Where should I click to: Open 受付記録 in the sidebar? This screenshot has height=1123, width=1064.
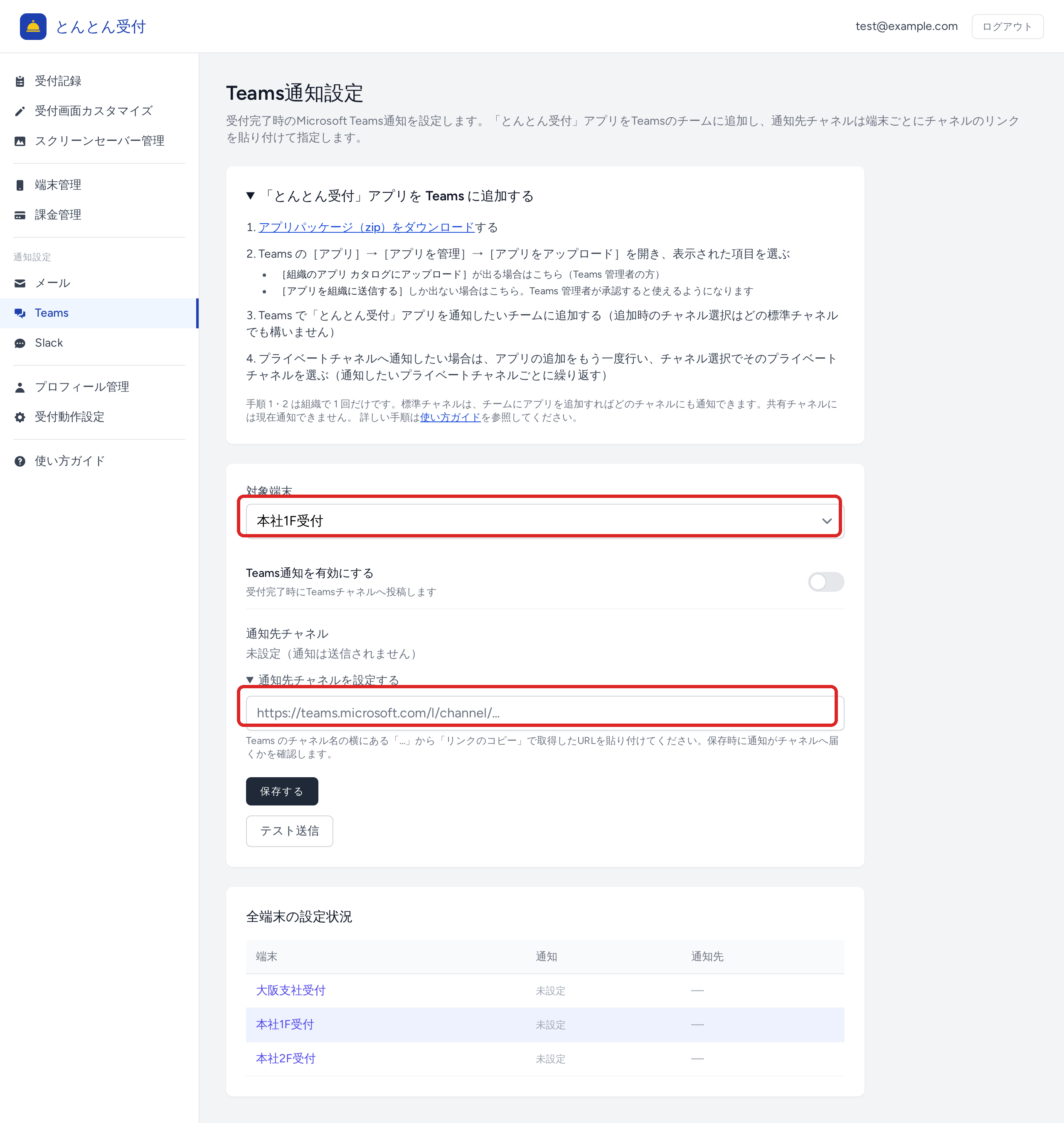[99, 81]
